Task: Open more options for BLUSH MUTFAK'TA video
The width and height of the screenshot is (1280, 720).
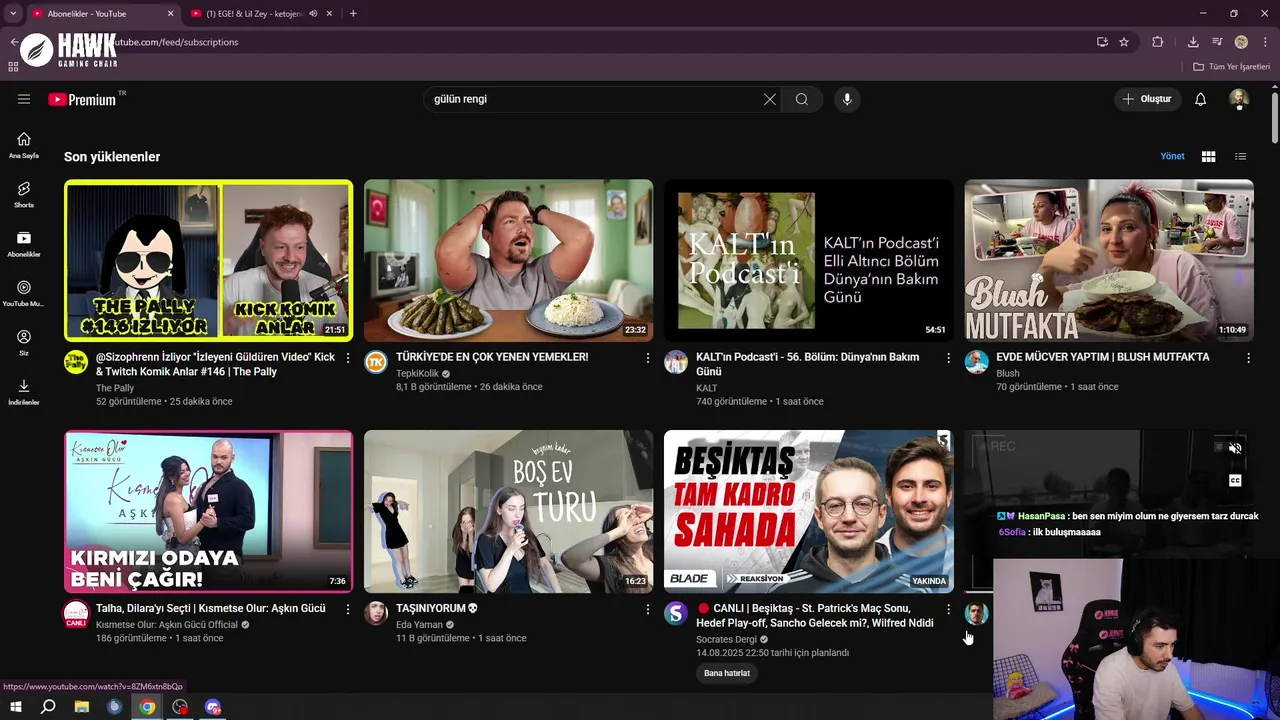Action: (1248, 358)
